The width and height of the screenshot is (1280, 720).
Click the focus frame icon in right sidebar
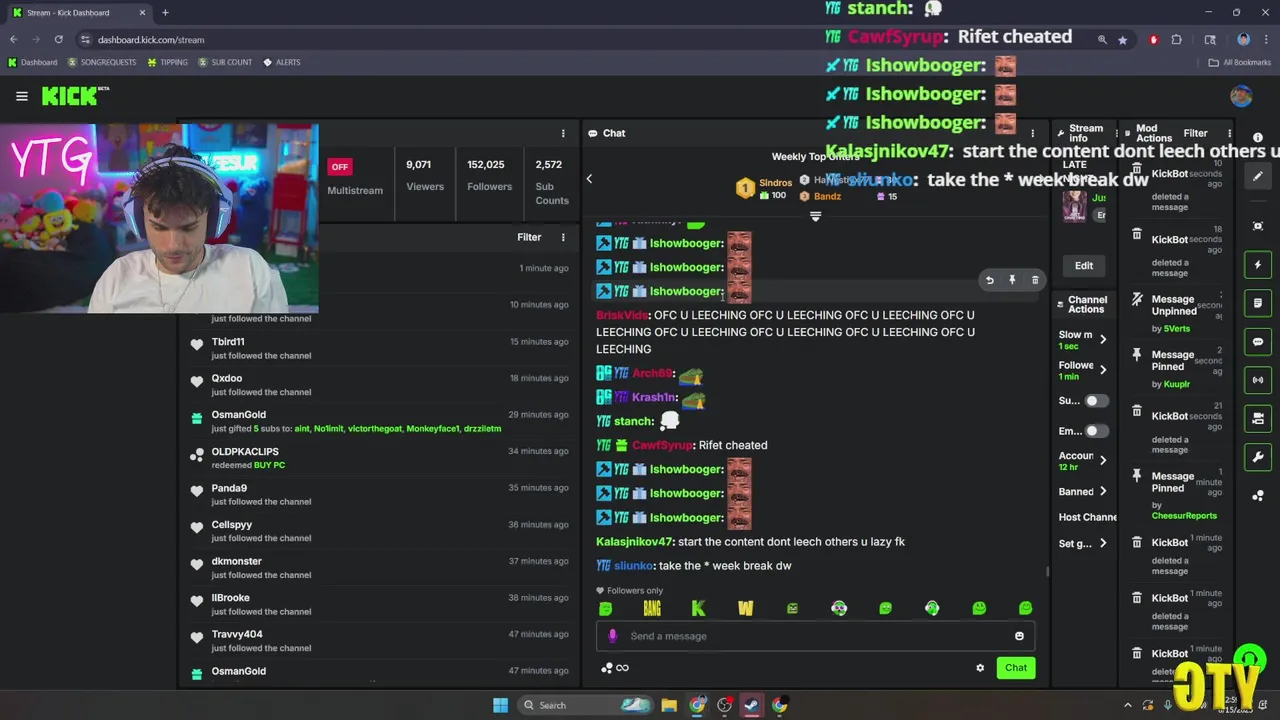(1258, 226)
